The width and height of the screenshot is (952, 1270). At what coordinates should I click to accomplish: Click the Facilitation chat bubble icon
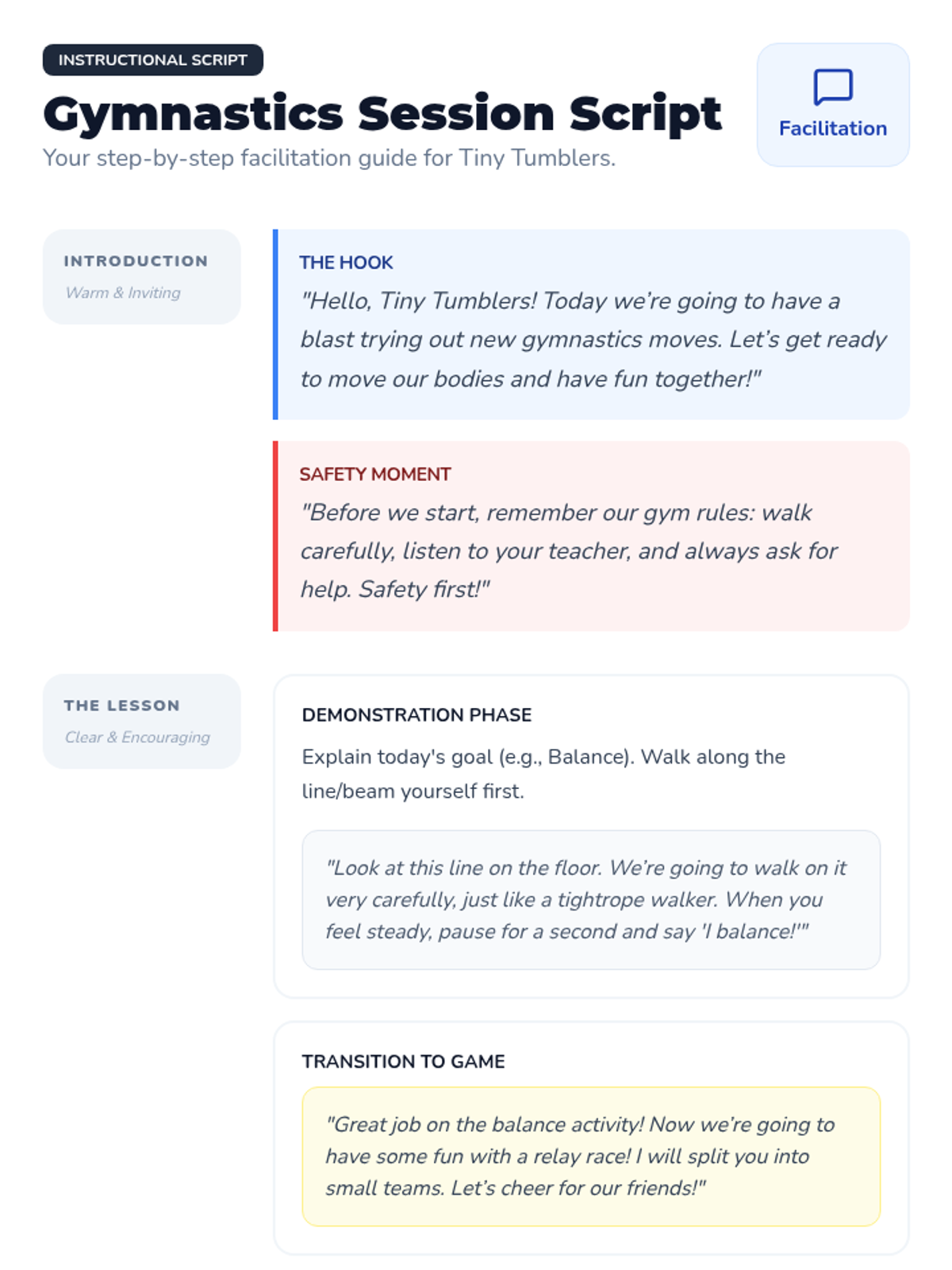pos(832,87)
